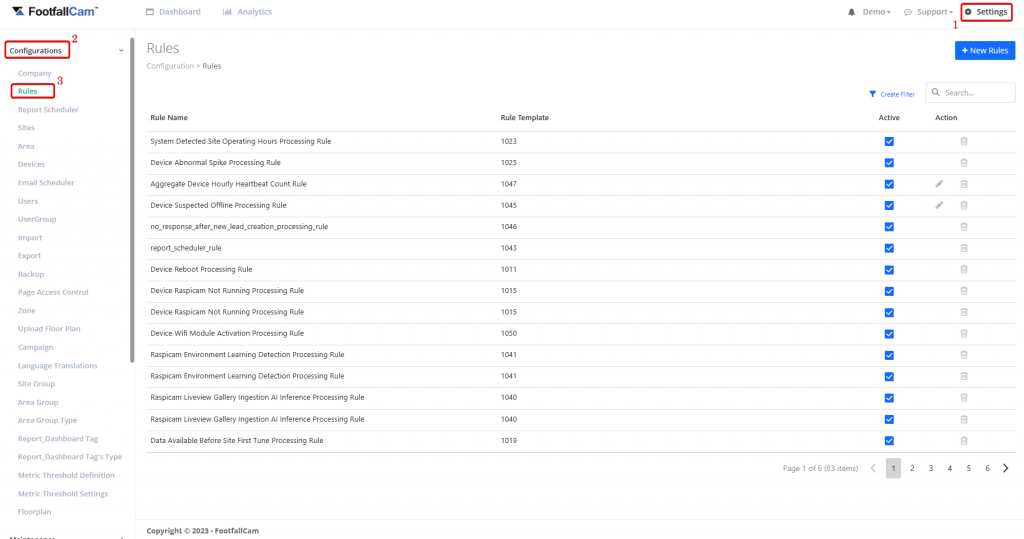
Task: Click the notification bell icon
Action: coord(851,12)
